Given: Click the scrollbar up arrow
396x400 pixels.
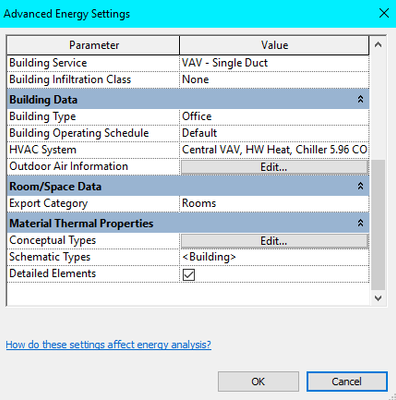Looking at the screenshot, I should click(378, 45).
